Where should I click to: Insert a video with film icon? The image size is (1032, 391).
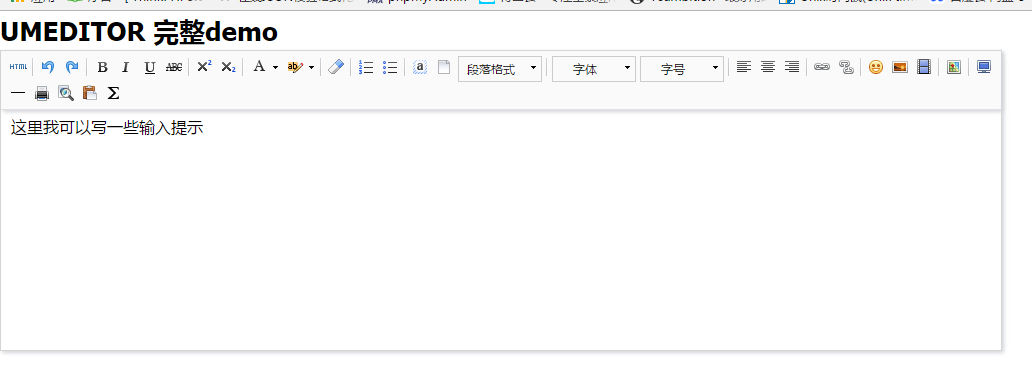924,66
